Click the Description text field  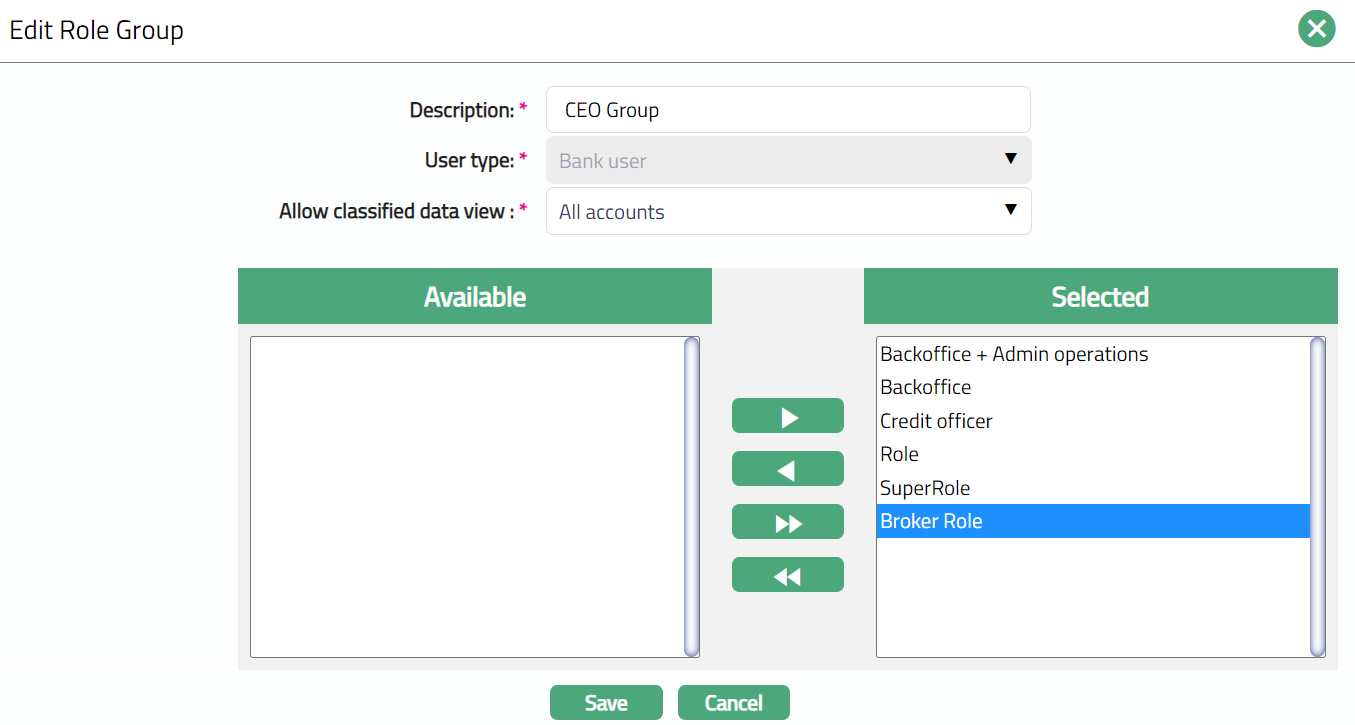pos(788,110)
